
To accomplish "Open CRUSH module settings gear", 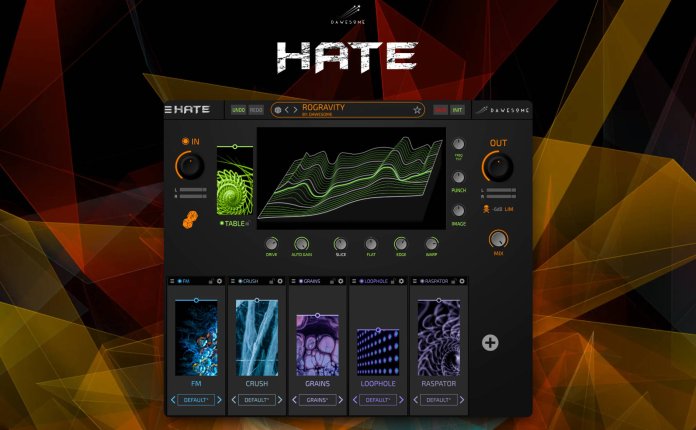I will coord(280,281).
